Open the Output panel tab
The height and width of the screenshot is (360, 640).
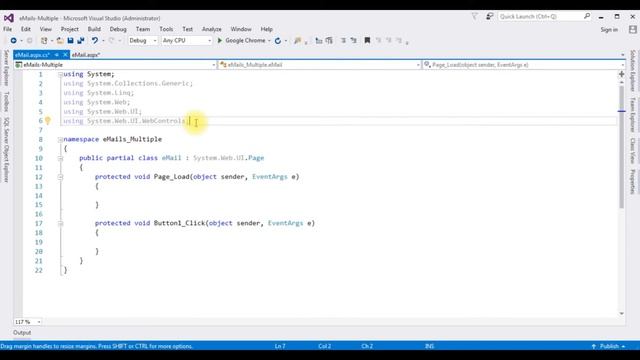[22, 333]
